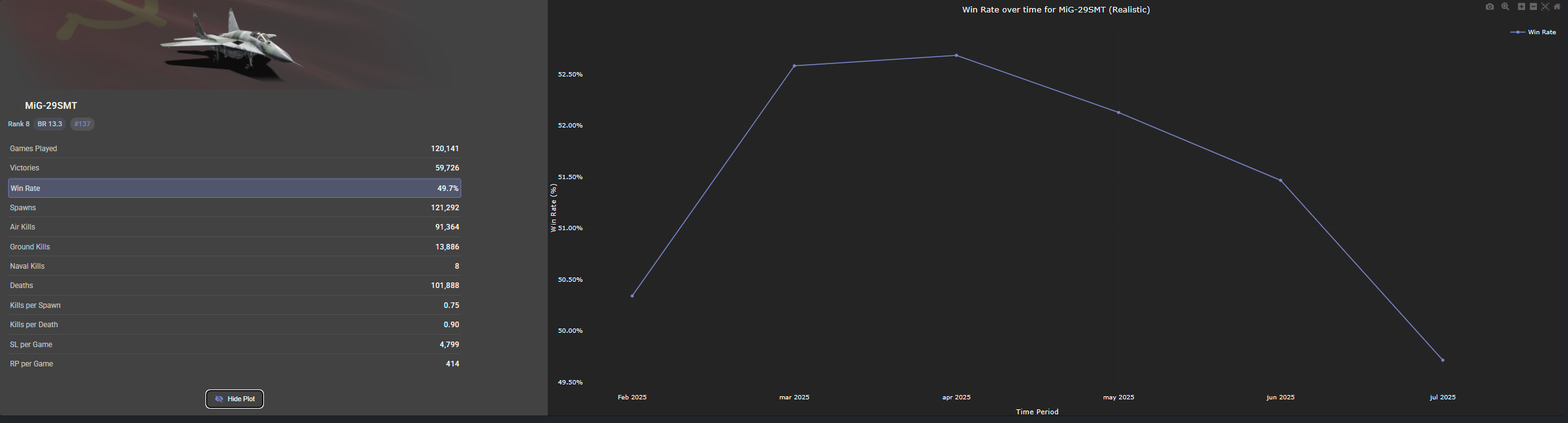Select the Games Played row
Image resolution: width=1568 pixels, height=423 pixels.
235,149
